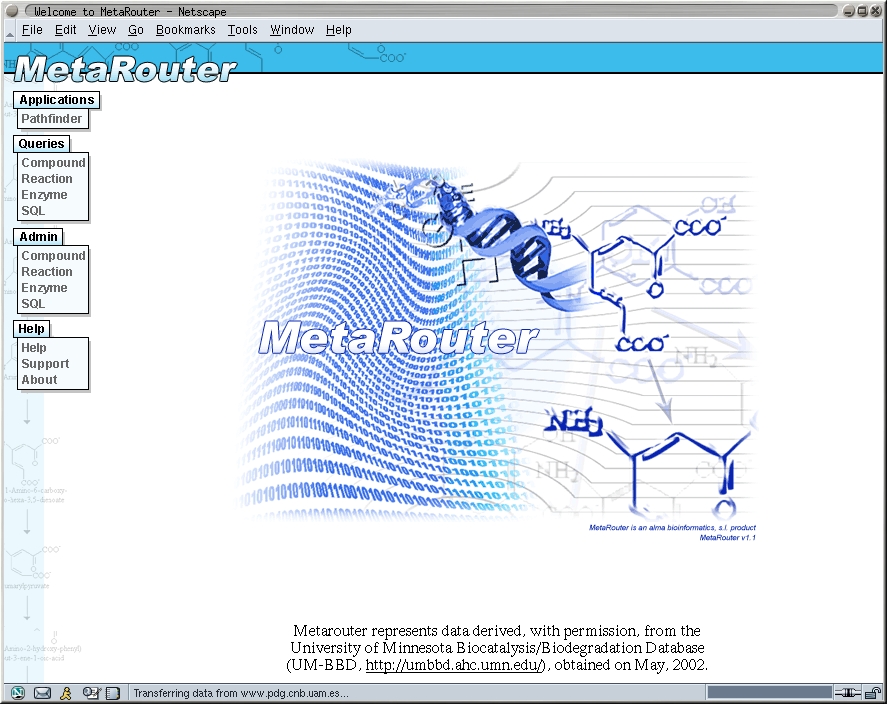Select SQL under the Admin section
The height and width of the screenshot is (704, 887).
pyautogui.click(x=33, y=304)
